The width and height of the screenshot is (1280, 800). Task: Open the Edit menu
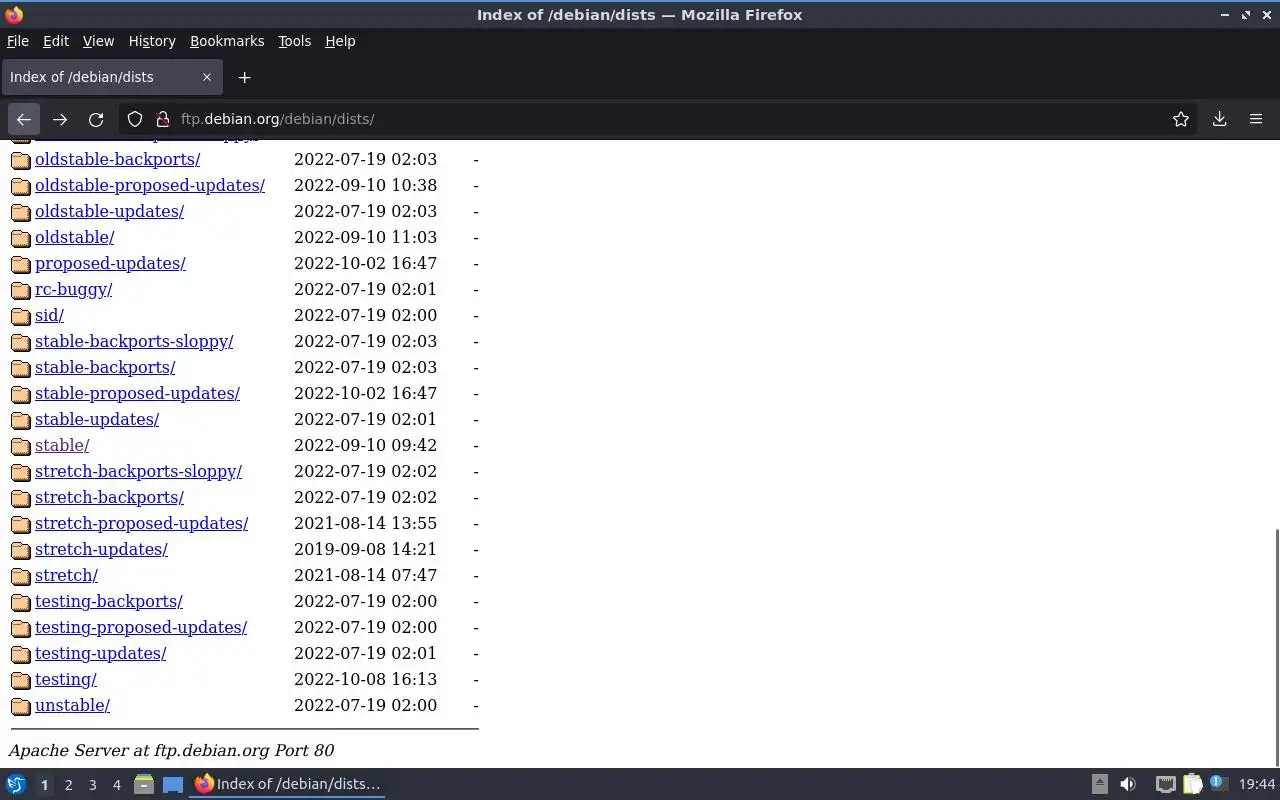tap(56, 41)
